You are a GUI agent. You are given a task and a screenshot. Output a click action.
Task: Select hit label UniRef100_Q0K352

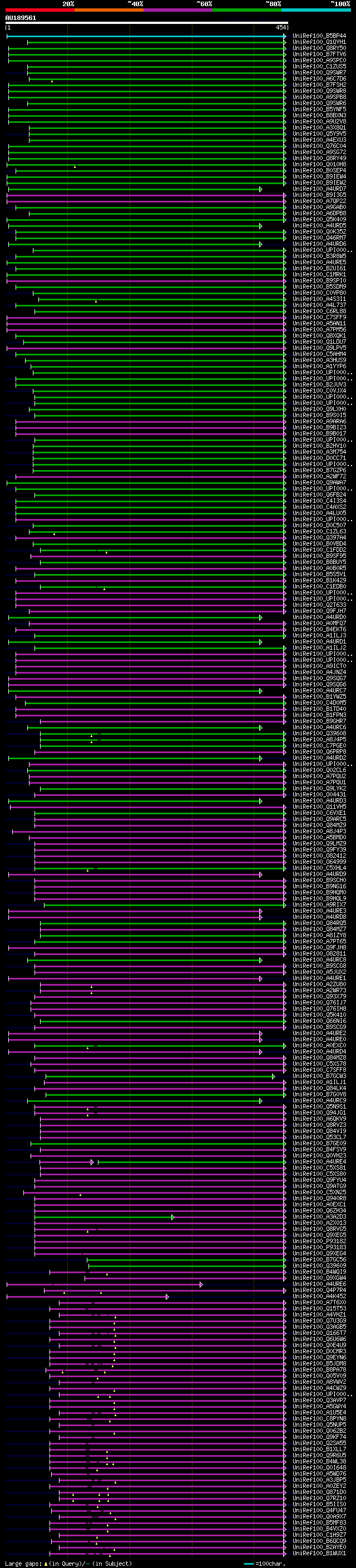319,232
